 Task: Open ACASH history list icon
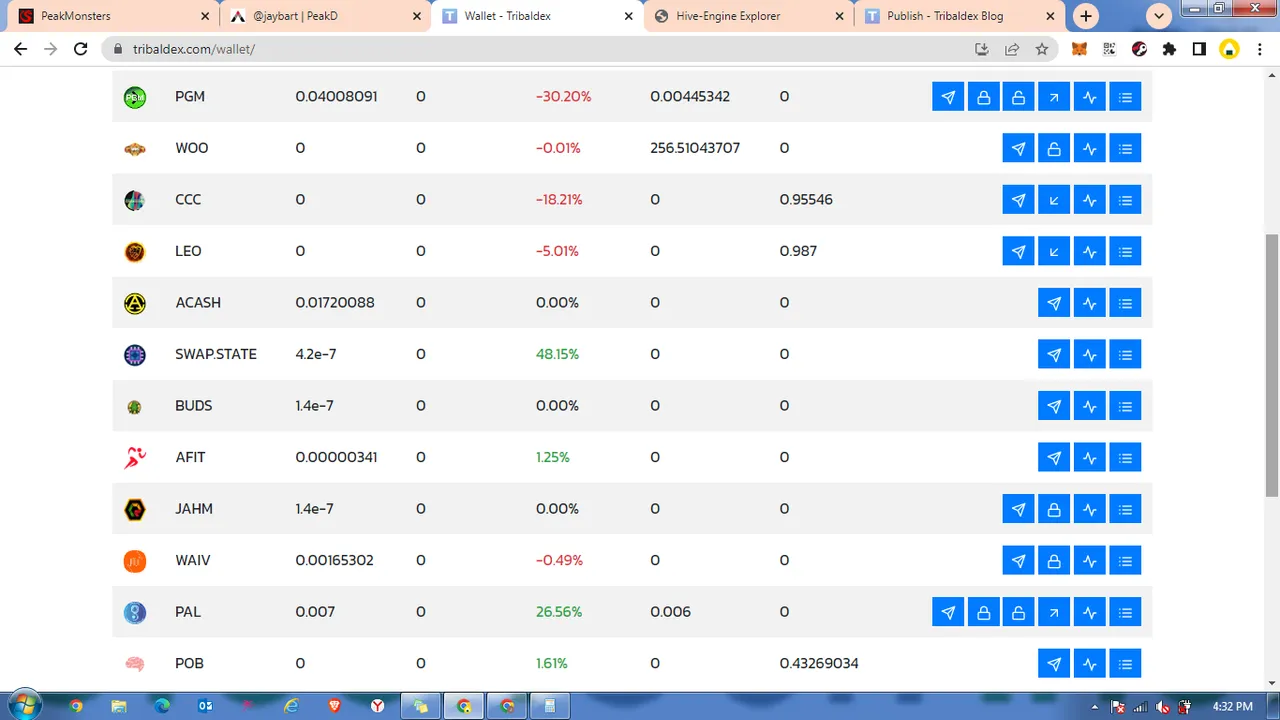[1125, 303]
